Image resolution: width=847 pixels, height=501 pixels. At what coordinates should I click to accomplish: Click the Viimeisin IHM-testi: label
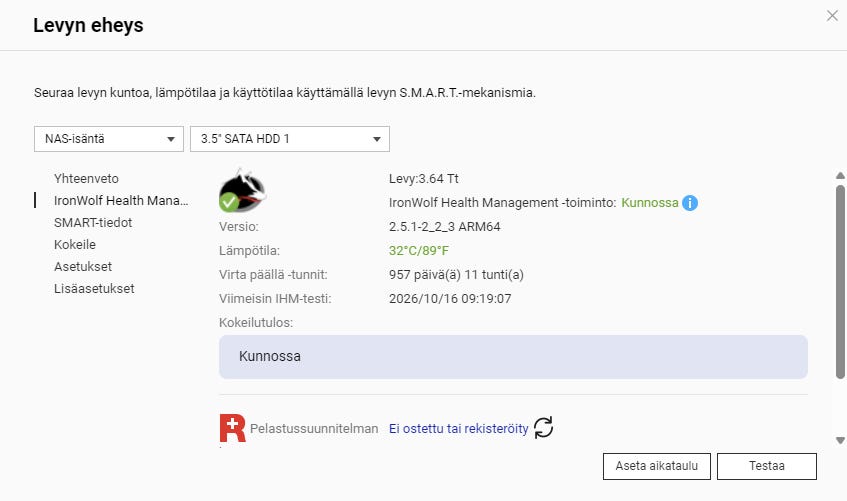point(275,299)
